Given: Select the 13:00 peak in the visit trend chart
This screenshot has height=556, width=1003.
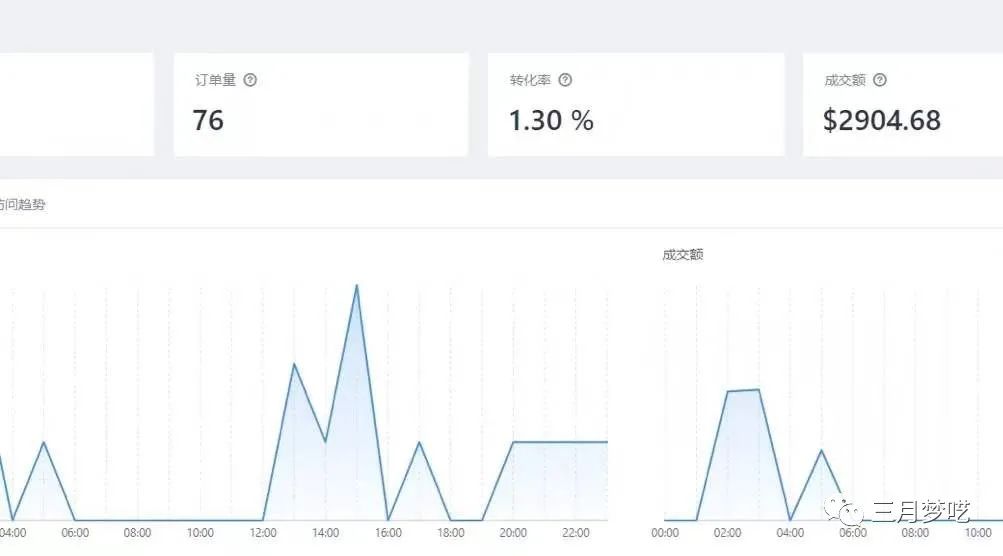Looking at the screenshot, I should click(x=293, y=364).
